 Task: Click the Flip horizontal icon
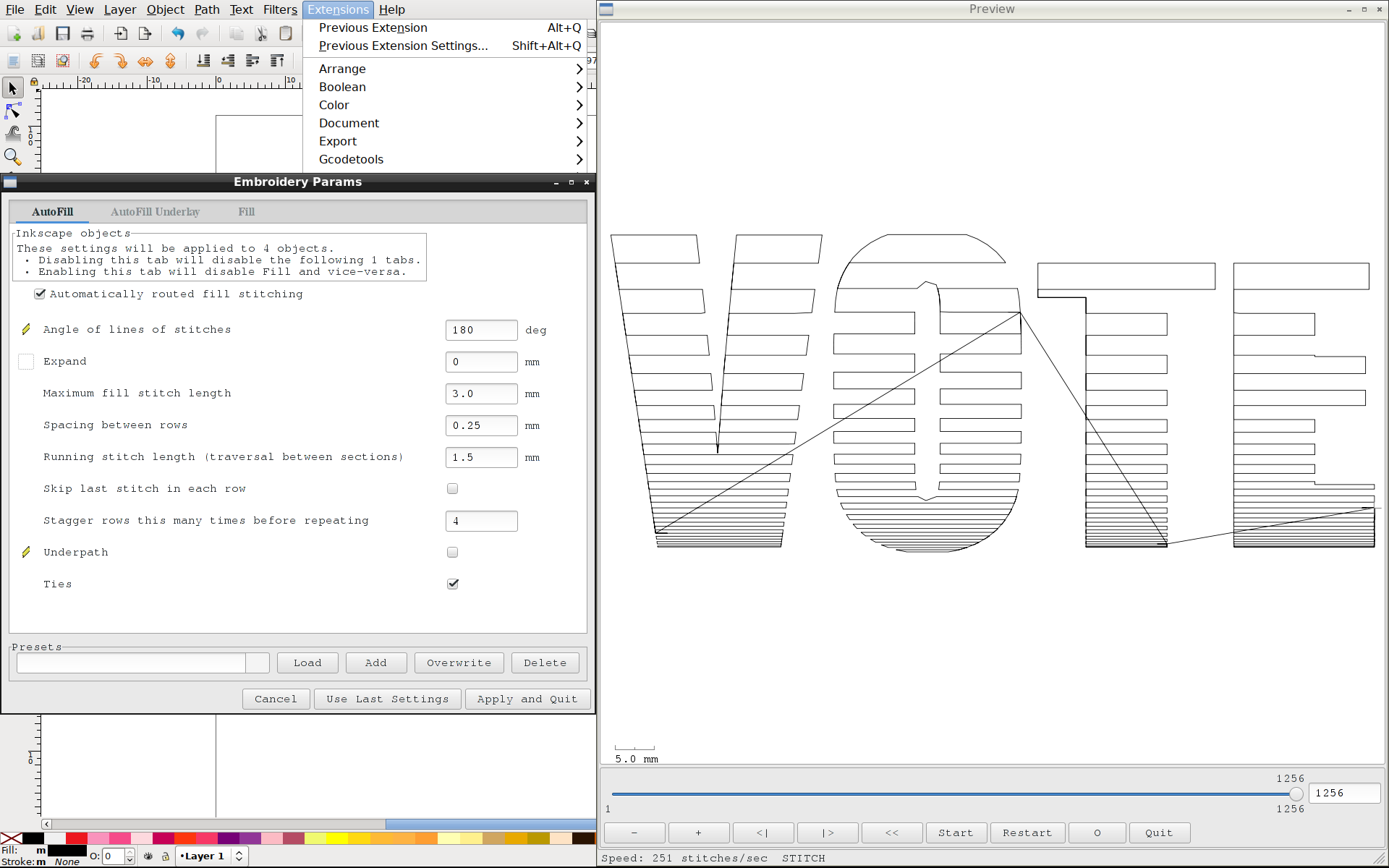pos(145,61)
